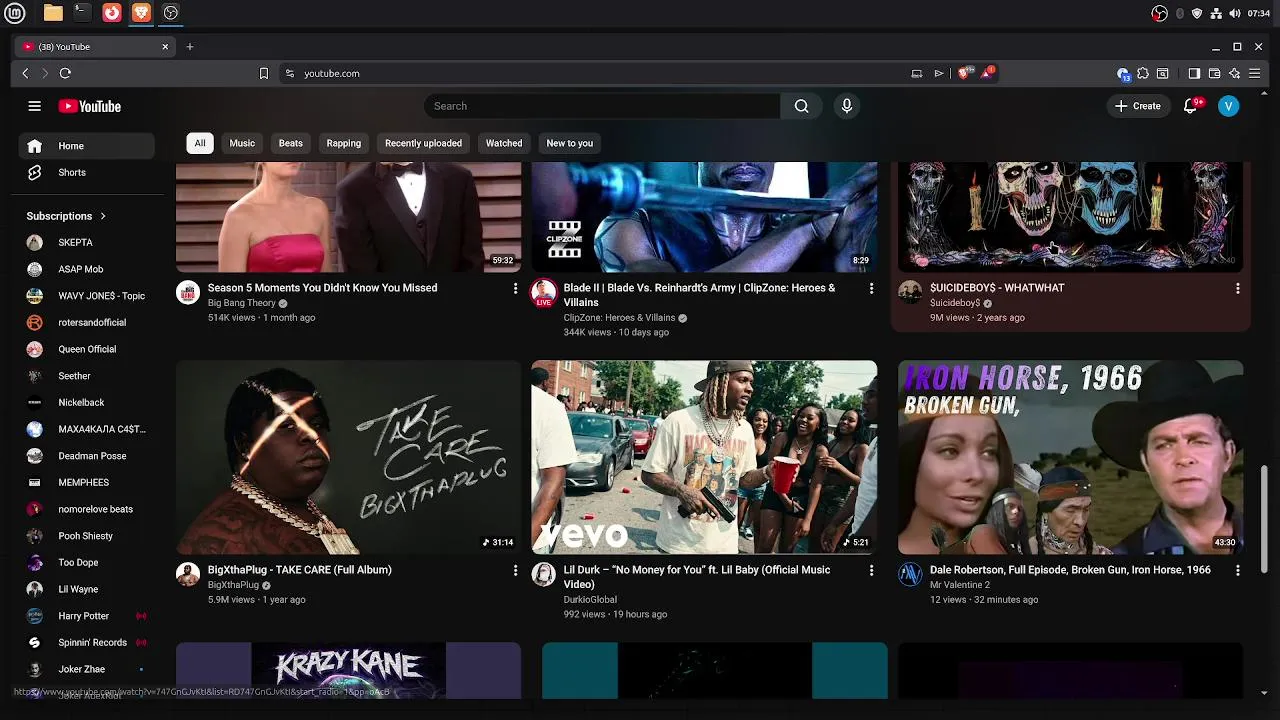
Task: Open Lil Wayne subscription
Action: [x=86, y=589]
